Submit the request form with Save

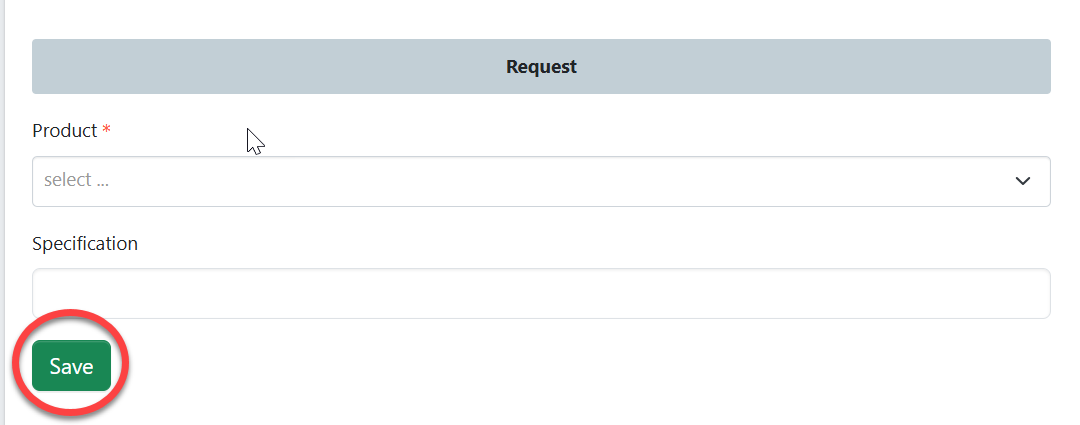[x=71, y=366]
